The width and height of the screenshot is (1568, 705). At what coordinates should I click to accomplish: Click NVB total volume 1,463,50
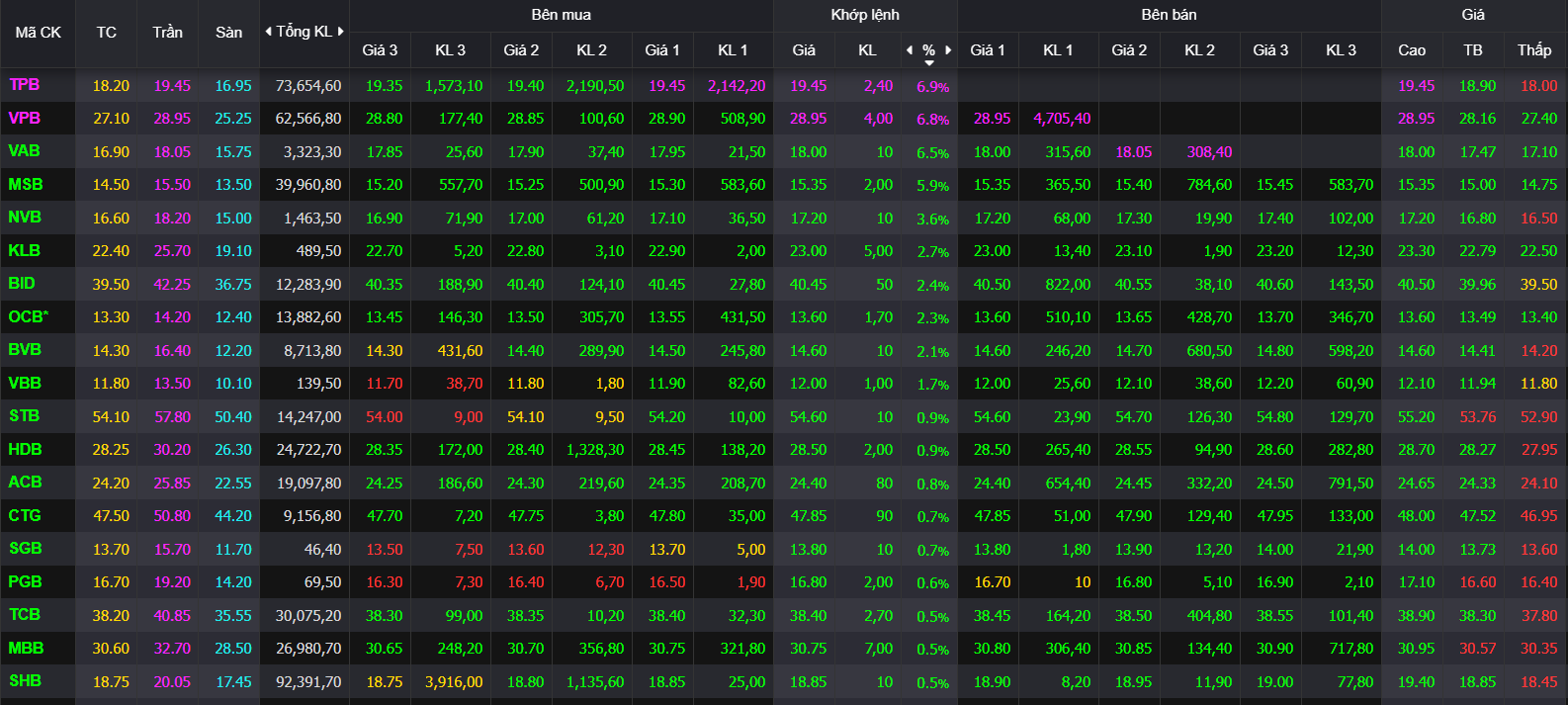coord(312,219)
